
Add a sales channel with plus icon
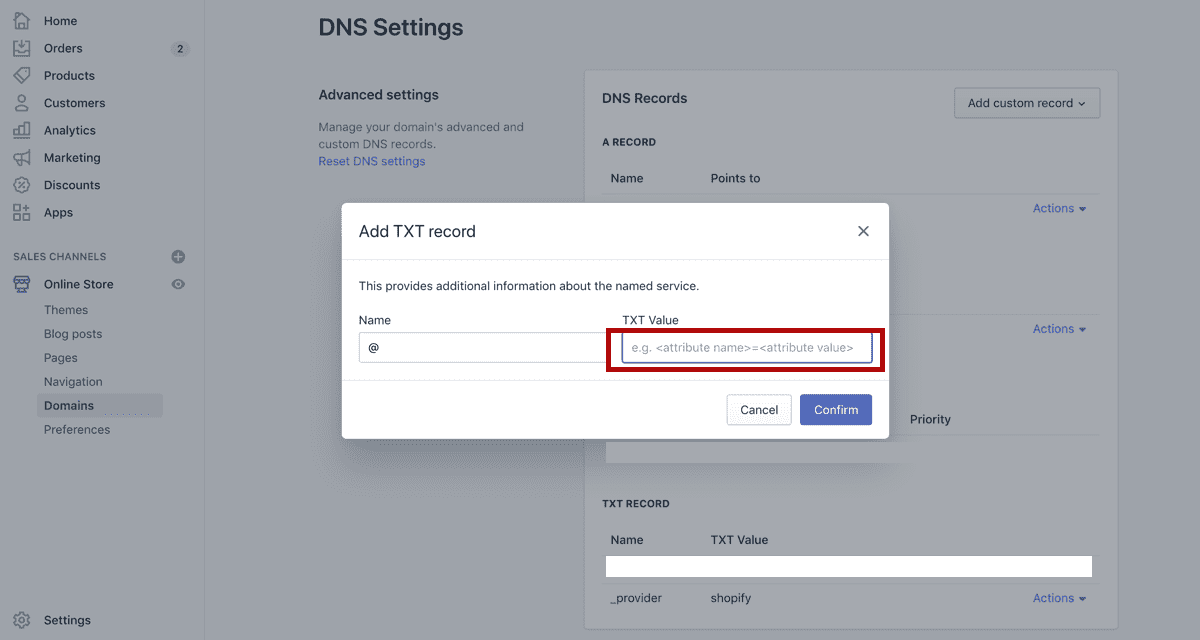tap(178, 257)
